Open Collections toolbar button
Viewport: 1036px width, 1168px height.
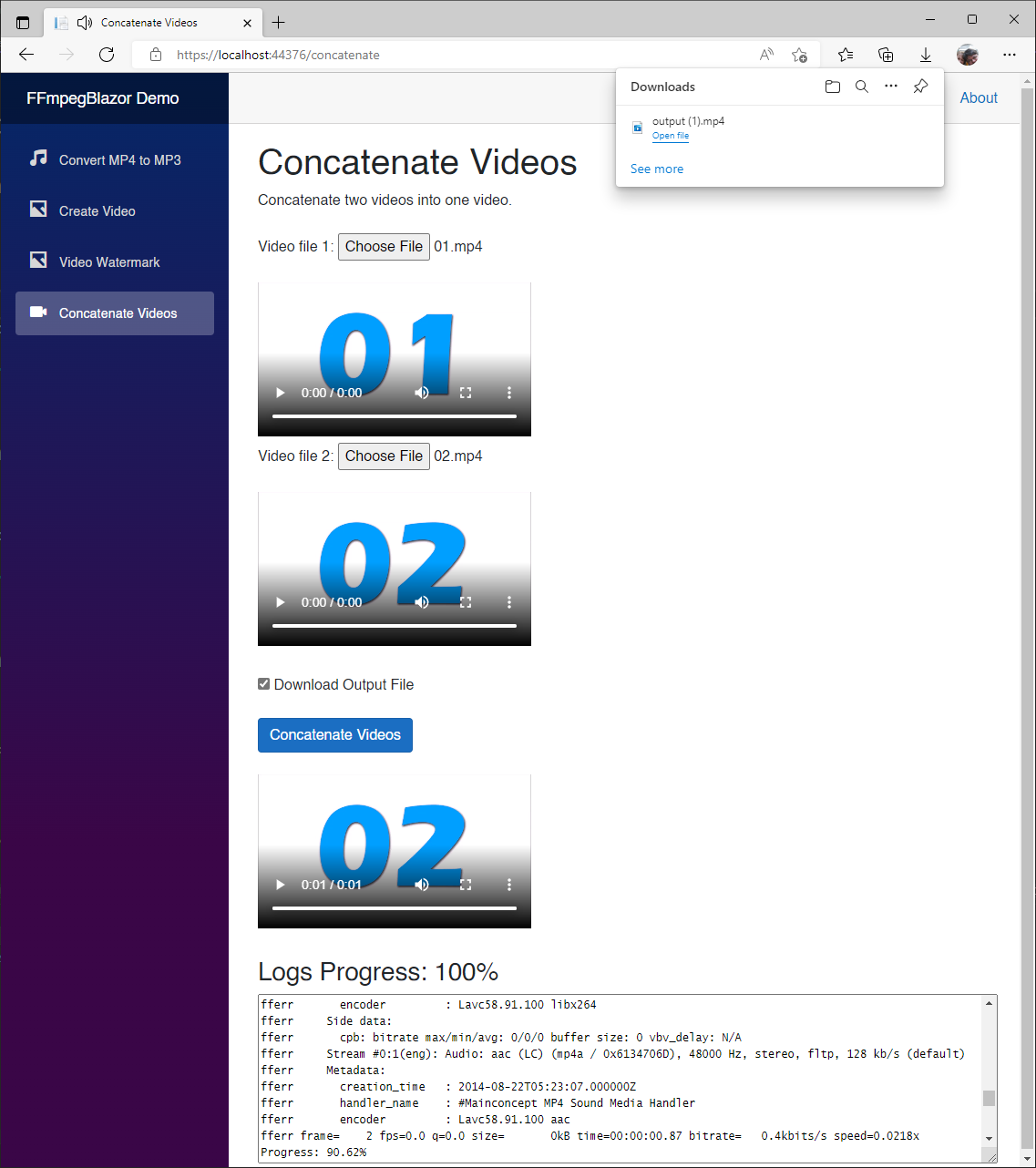tap(886, 55)
